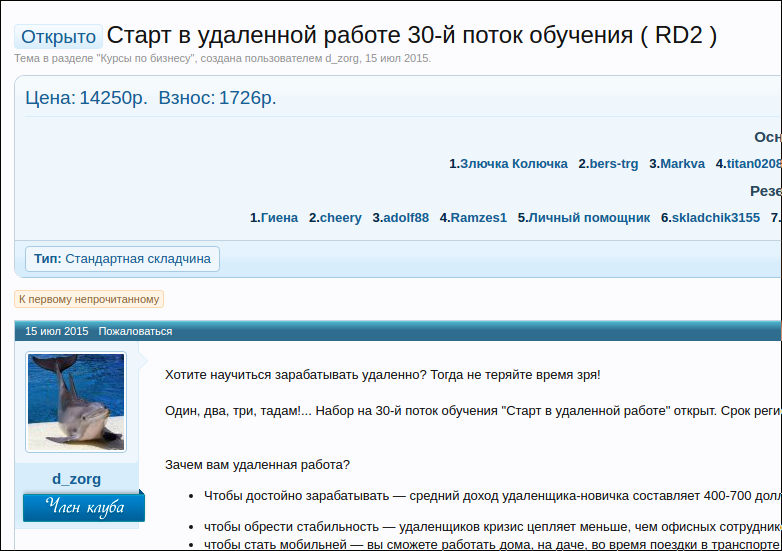Click the price text Цена: 14250р.
782x551 pixels.
[86, 98]
